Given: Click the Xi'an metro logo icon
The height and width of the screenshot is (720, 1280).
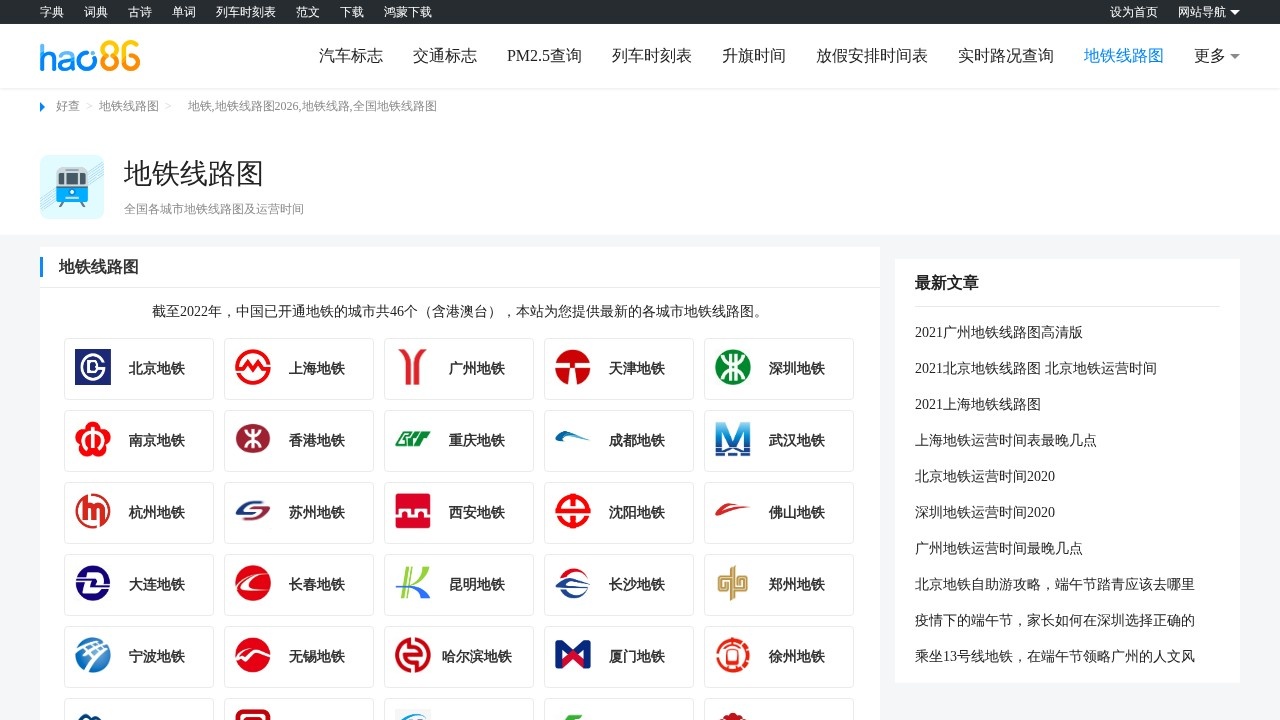Looking at the screenshot, I should pyautogui.click(x=413, y=512).
